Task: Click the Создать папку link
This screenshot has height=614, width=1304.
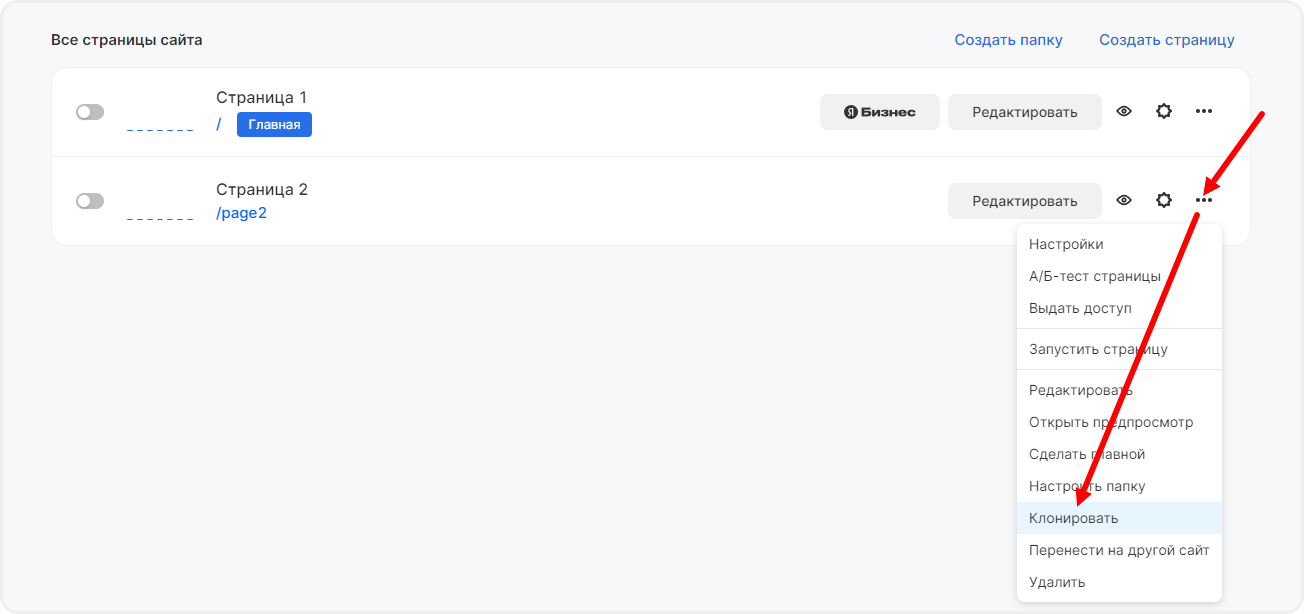Action: (x=1008, y=40)
